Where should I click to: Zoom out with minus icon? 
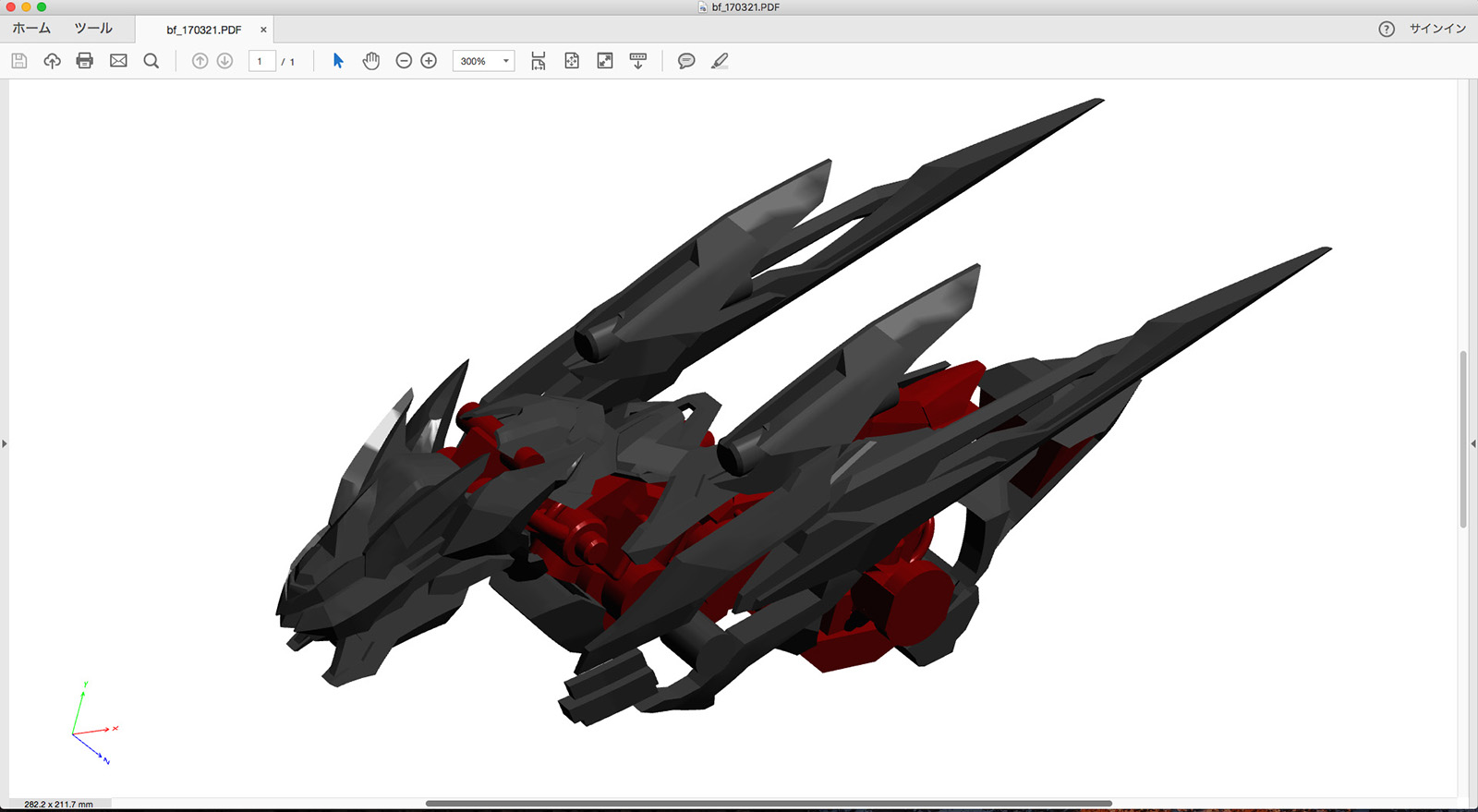tap(404, 61)
